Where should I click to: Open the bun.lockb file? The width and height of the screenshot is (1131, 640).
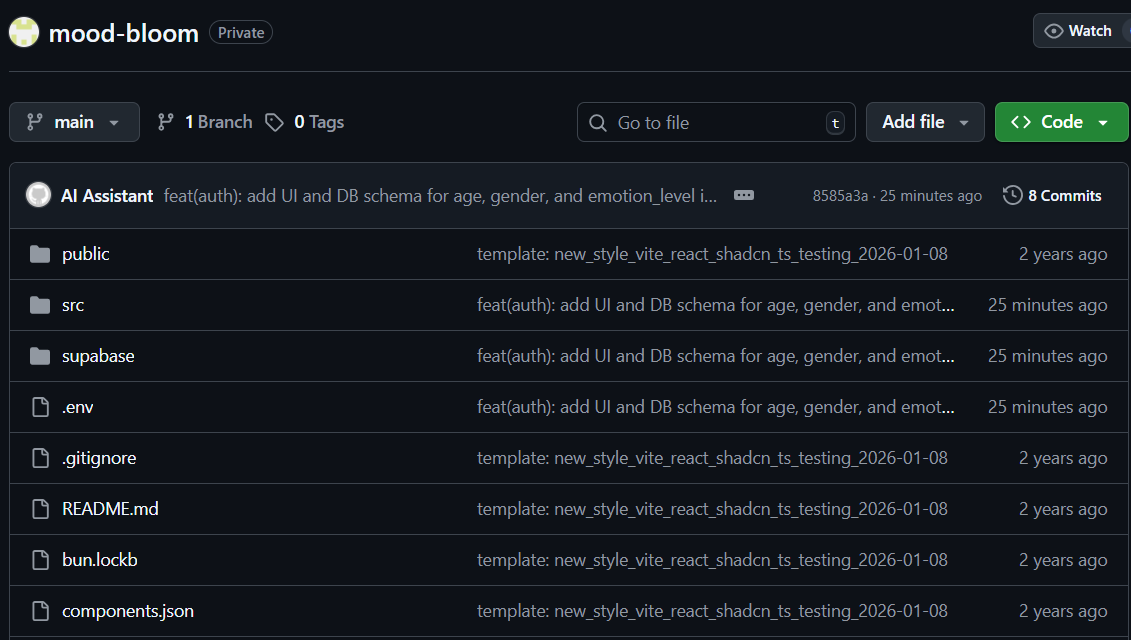point(100,560)
